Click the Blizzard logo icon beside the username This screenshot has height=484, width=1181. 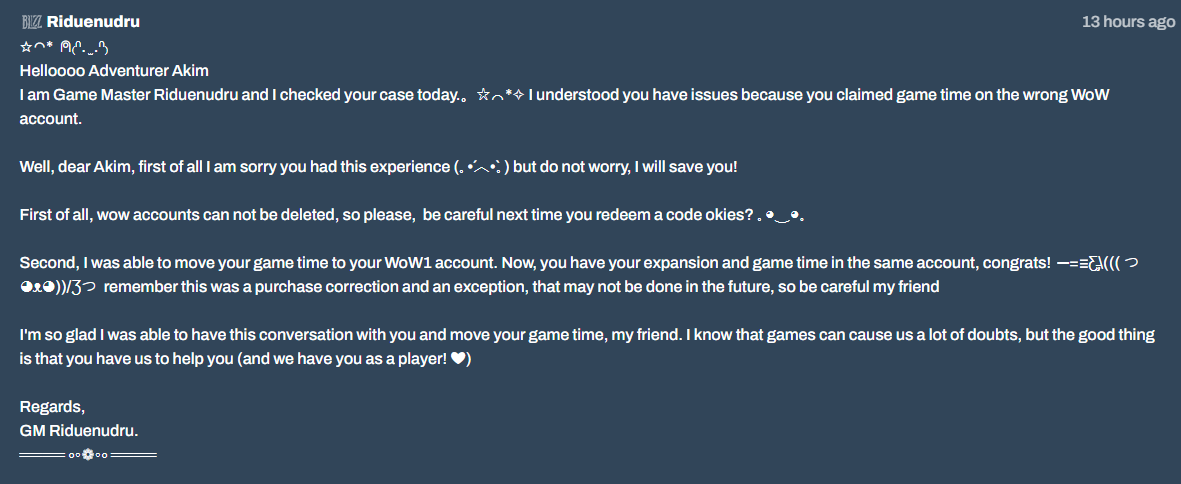[x=31, y=22]
